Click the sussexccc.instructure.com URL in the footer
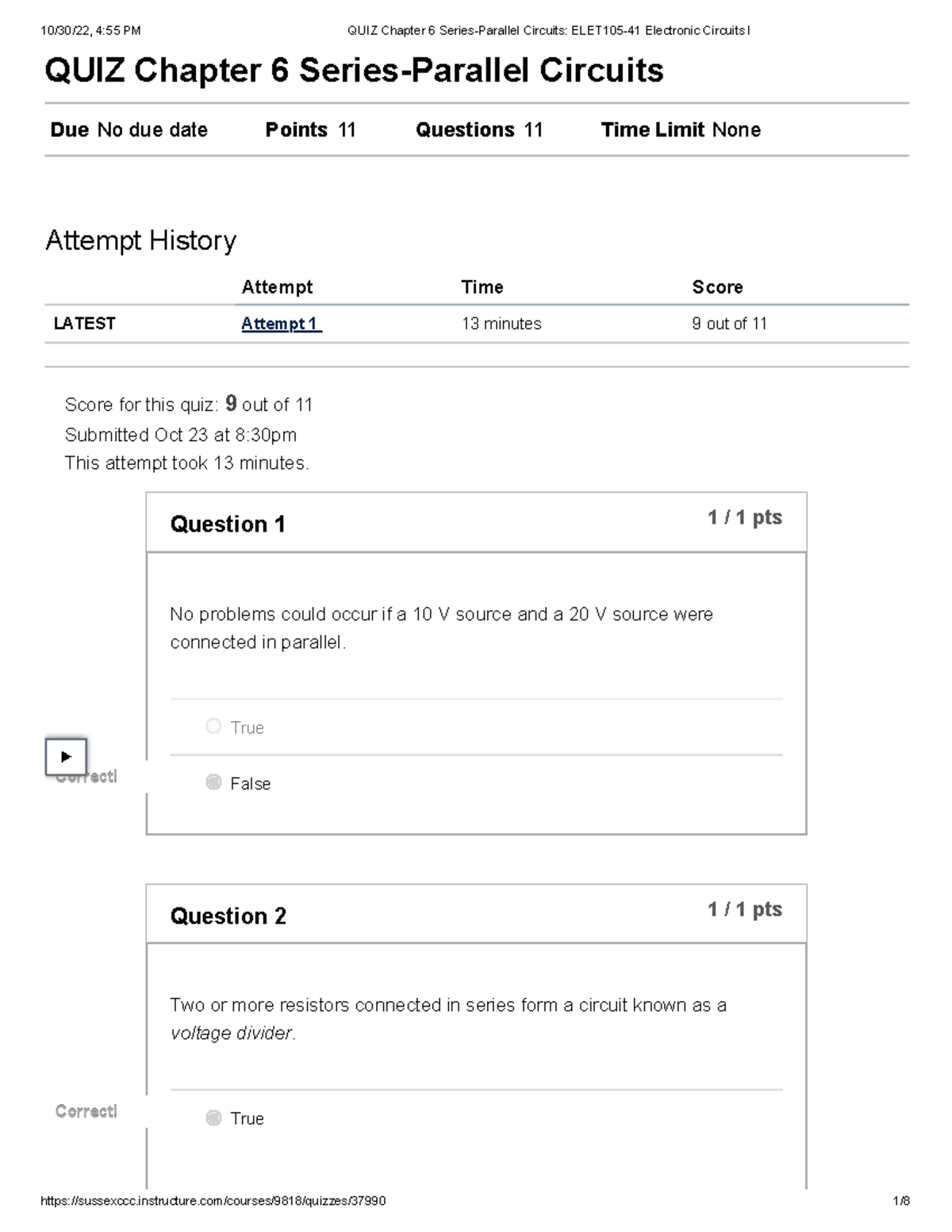952x1232 pixels. click(213, 1201)
